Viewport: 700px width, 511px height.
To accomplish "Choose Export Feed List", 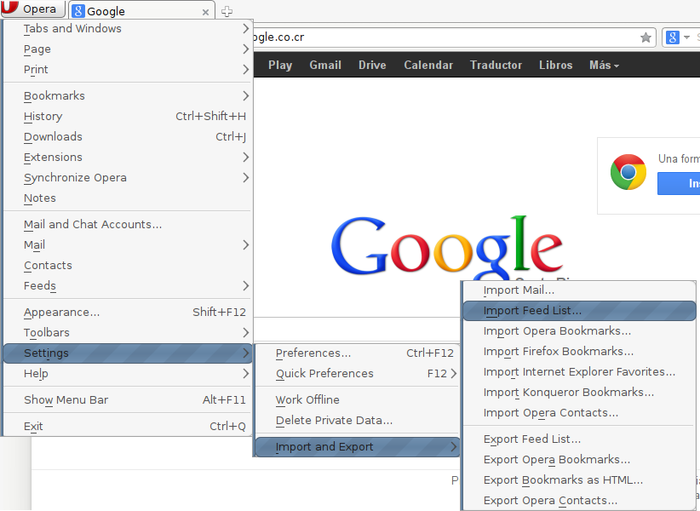I will tap(579, 440).
